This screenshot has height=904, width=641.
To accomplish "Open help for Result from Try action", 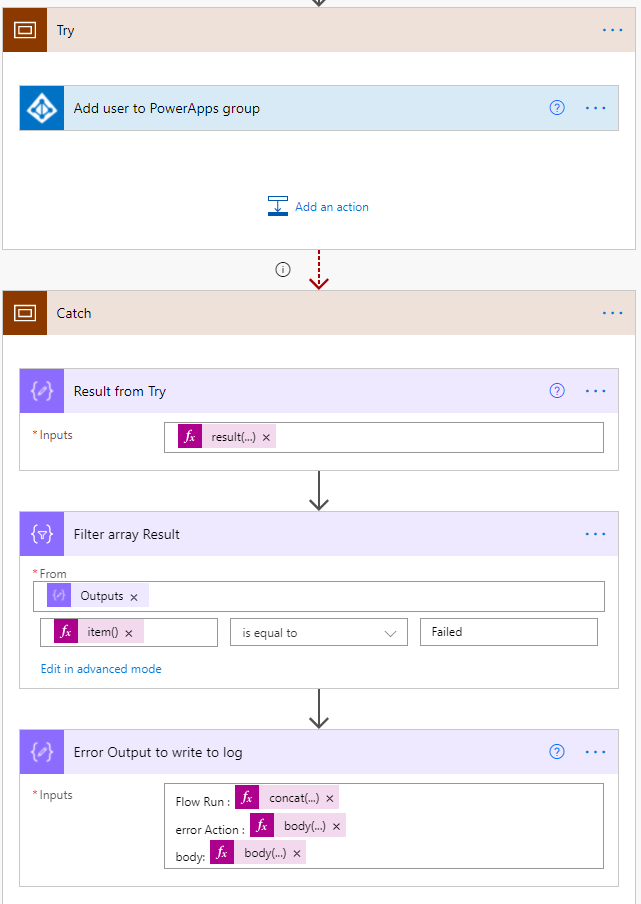I will pos(558,391).
